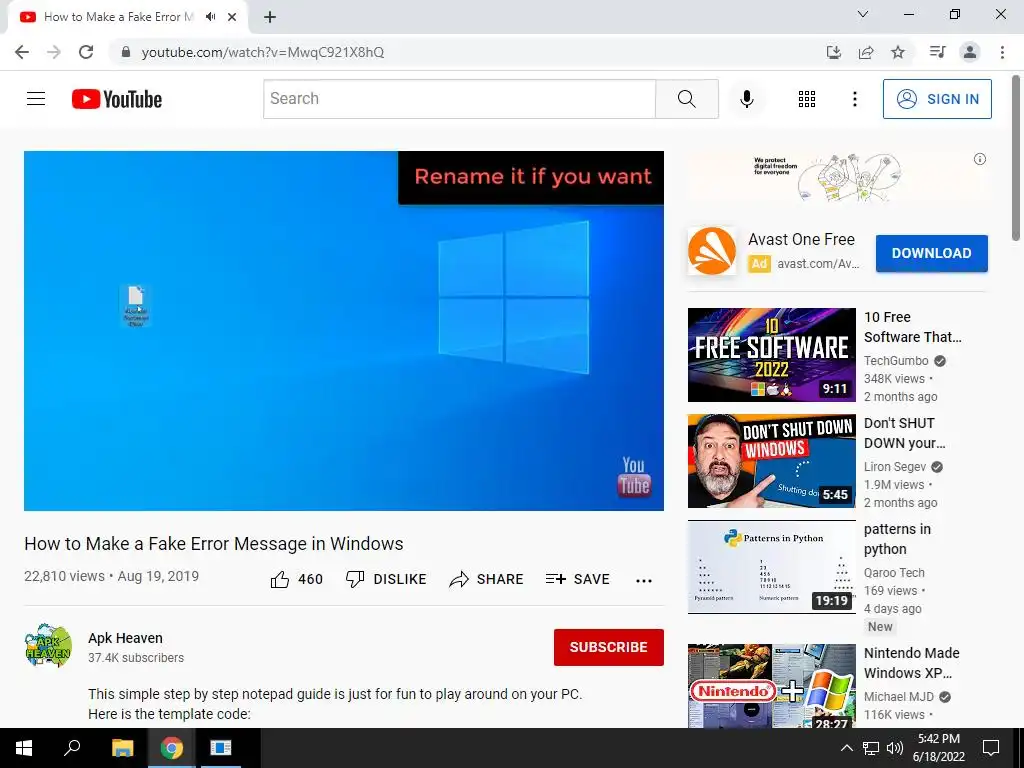
Task: Open a new Chrome tab
Action: coord(270,17)
